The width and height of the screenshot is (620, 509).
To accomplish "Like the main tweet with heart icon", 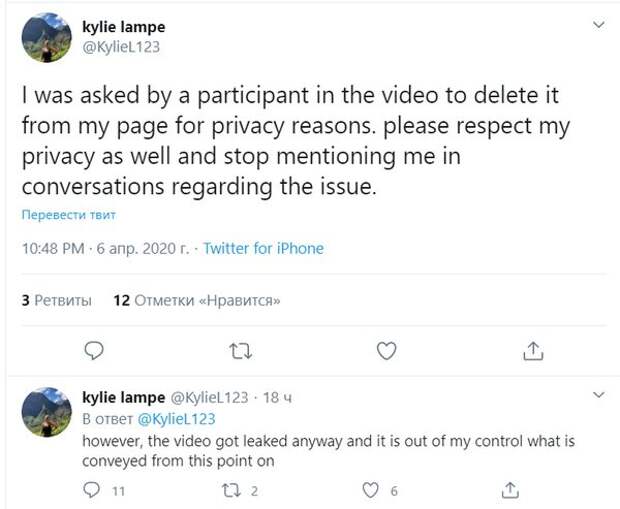I will [386, 351].
